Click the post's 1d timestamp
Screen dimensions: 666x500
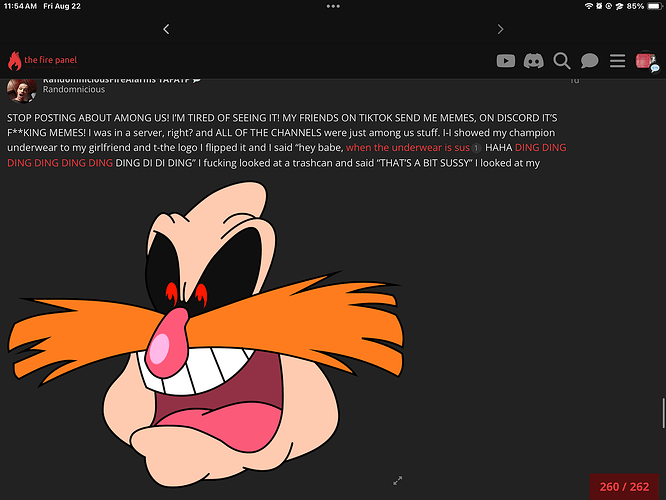[x=573, y=82]
